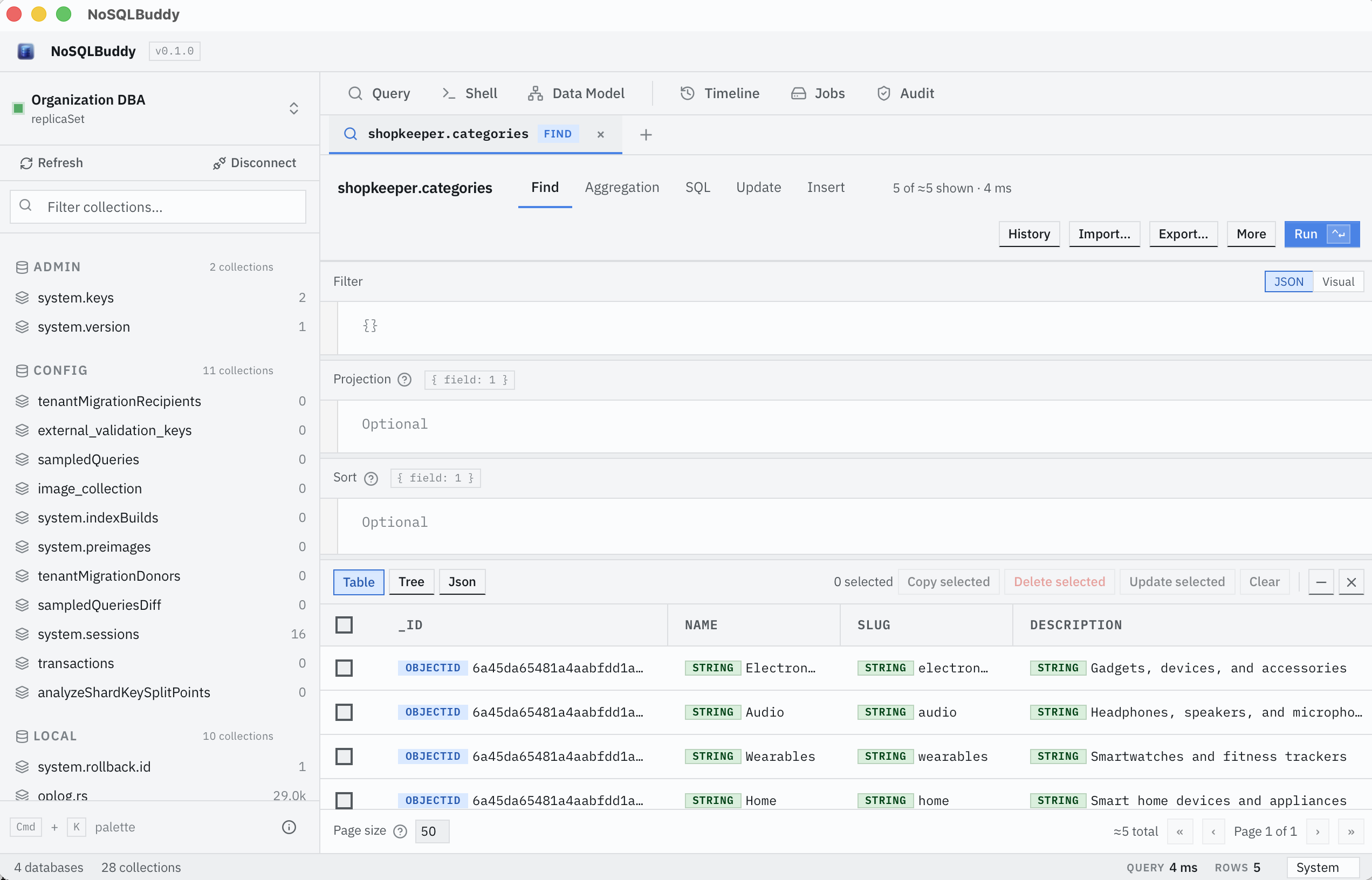Edit the Page size field showing 50
This screenshot has width=1372, height=880.
432,831
